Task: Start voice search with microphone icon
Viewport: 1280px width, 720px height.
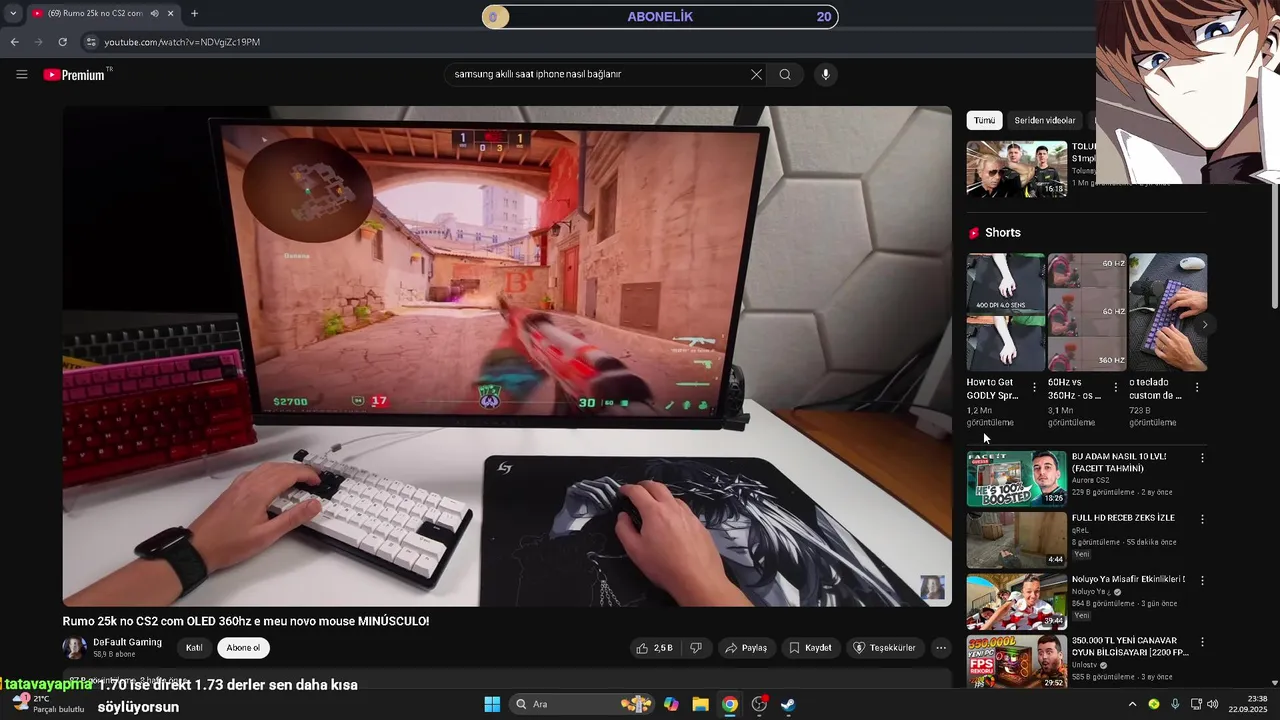Action: 825,74
